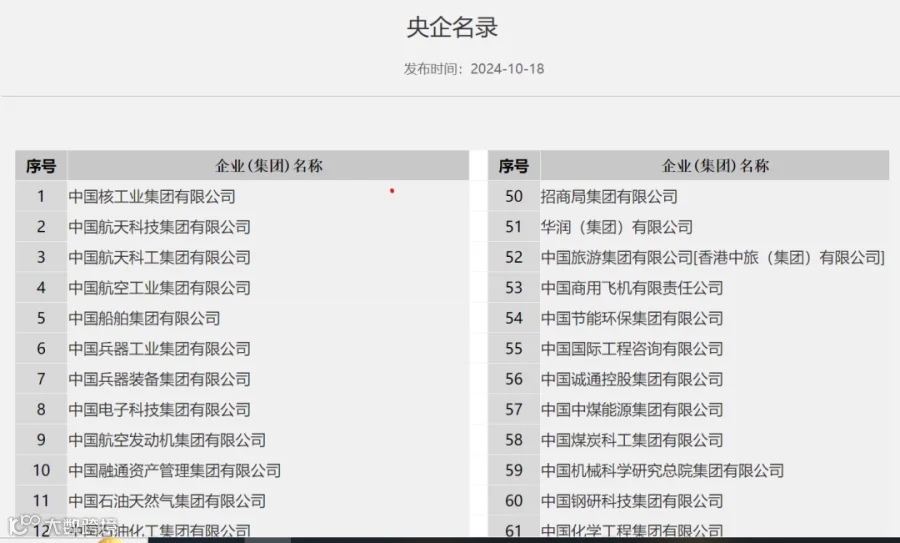Select 中国钢研科技集团有限公司 in row 60
This screenshot has height=543, width=900.
pyautogui.click(x=632, y=501)
